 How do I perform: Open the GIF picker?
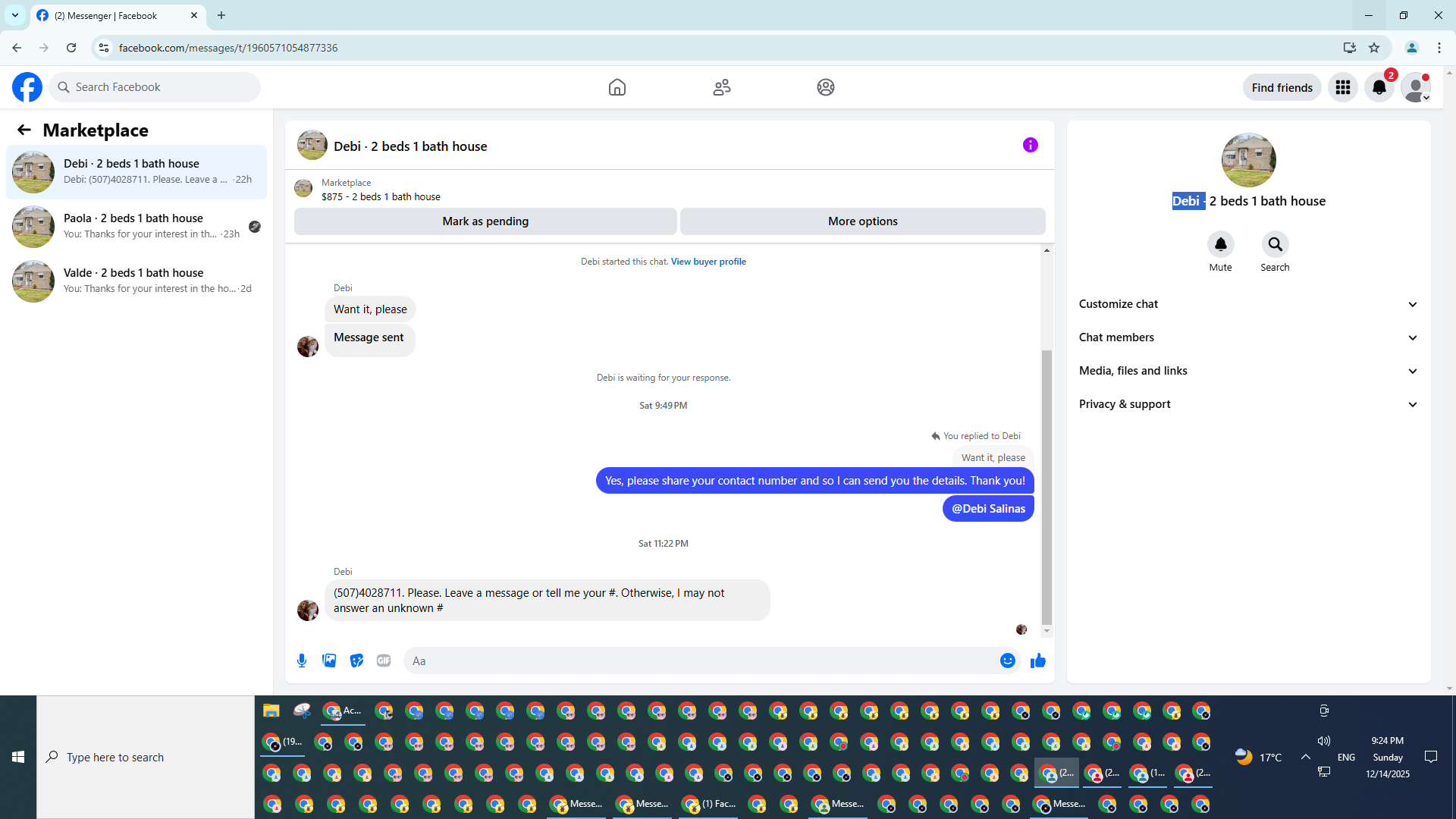[x=384, y=661]
